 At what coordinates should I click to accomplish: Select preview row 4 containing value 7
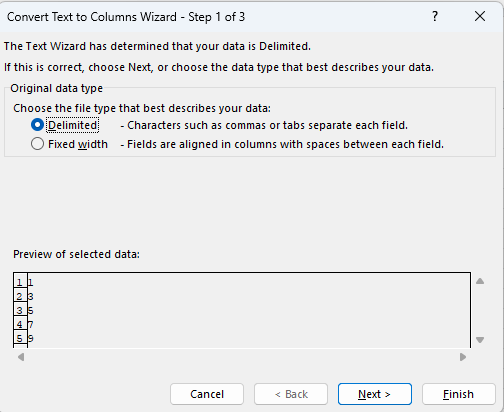point(242,324)
